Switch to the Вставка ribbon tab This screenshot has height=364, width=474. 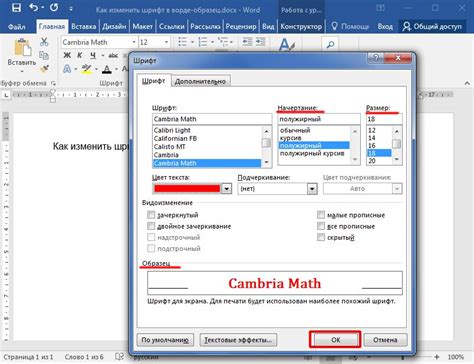click(x=83, y=26)
